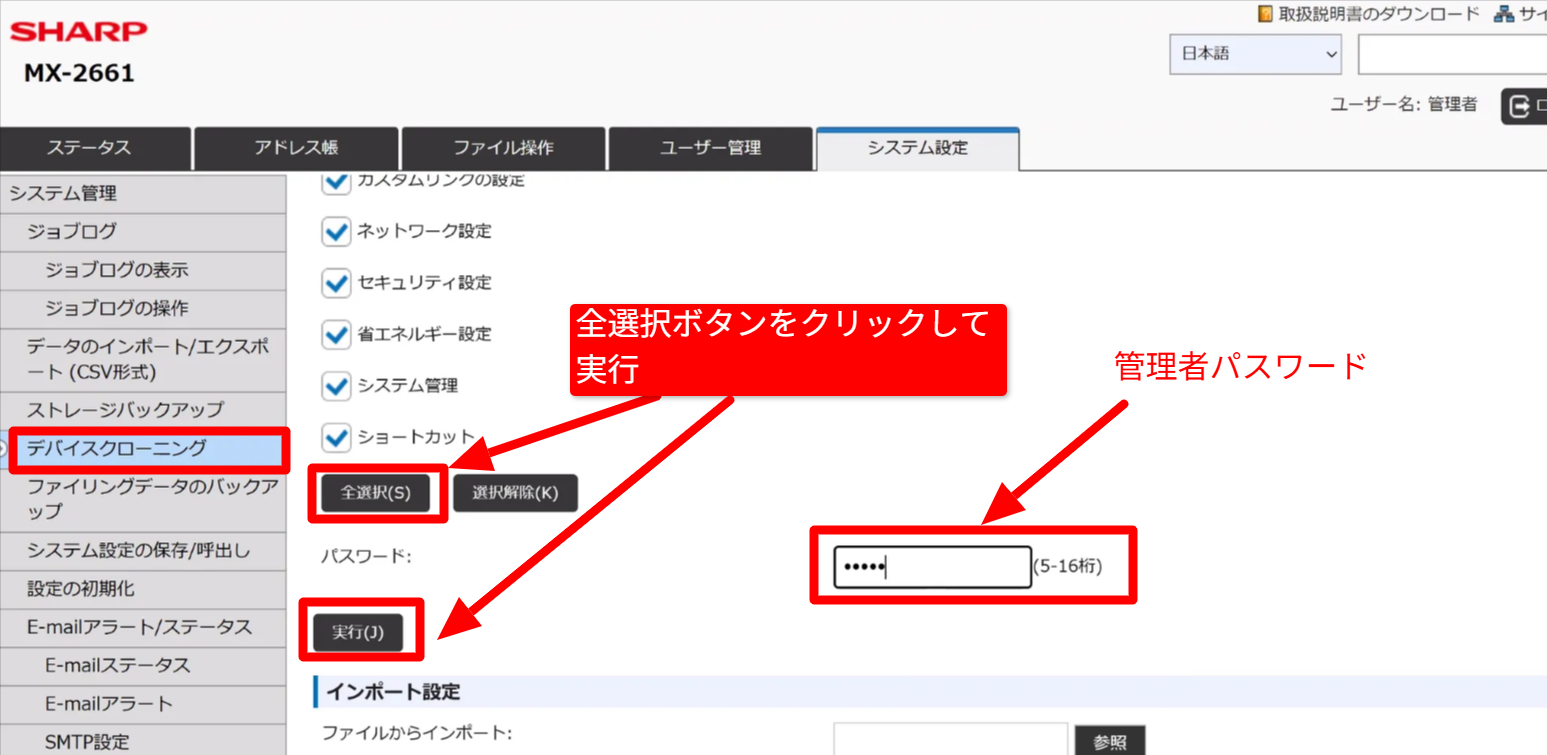Switch to the アドレス帳 tab
The height and width of the screenshot is (755, 1547).
[x=297, y=148]
